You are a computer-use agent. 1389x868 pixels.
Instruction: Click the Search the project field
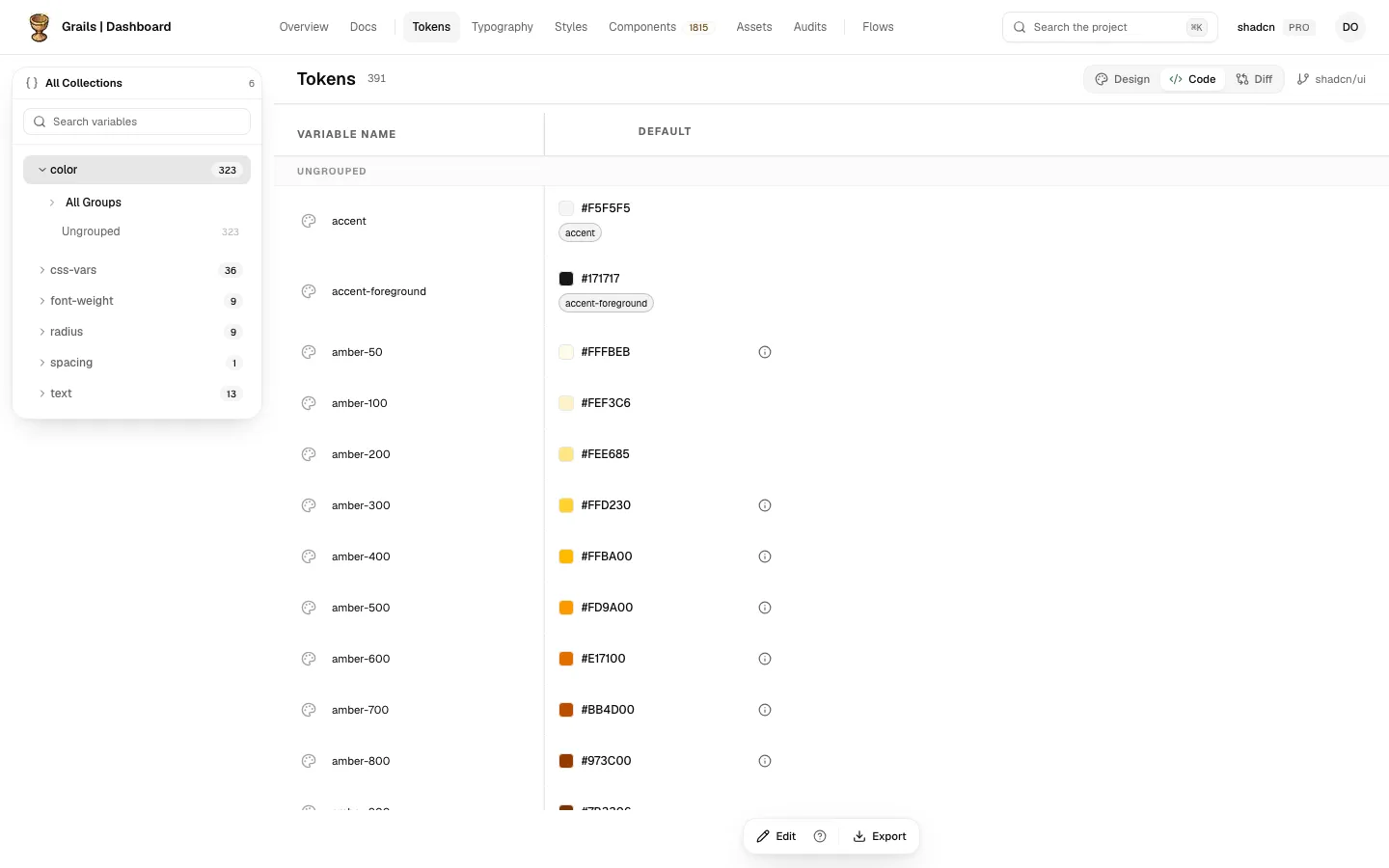(1110, 27)
